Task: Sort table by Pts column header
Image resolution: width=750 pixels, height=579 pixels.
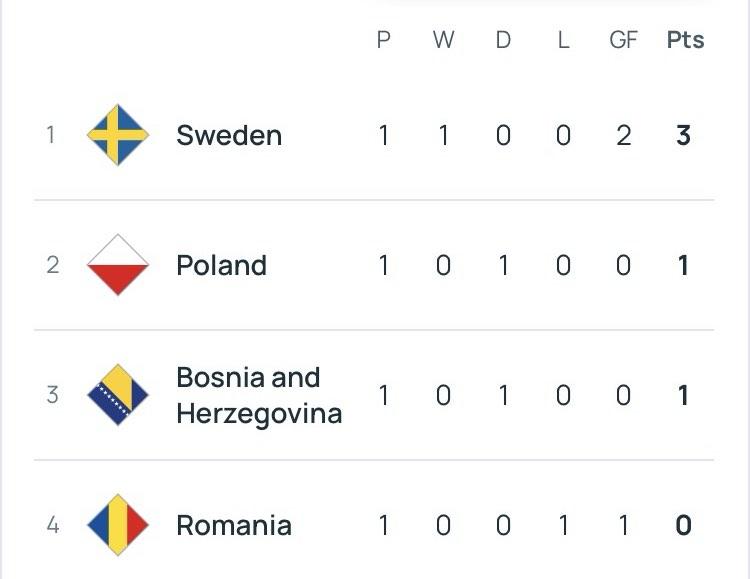Action: pyautogui.click(x=685, y=40)
